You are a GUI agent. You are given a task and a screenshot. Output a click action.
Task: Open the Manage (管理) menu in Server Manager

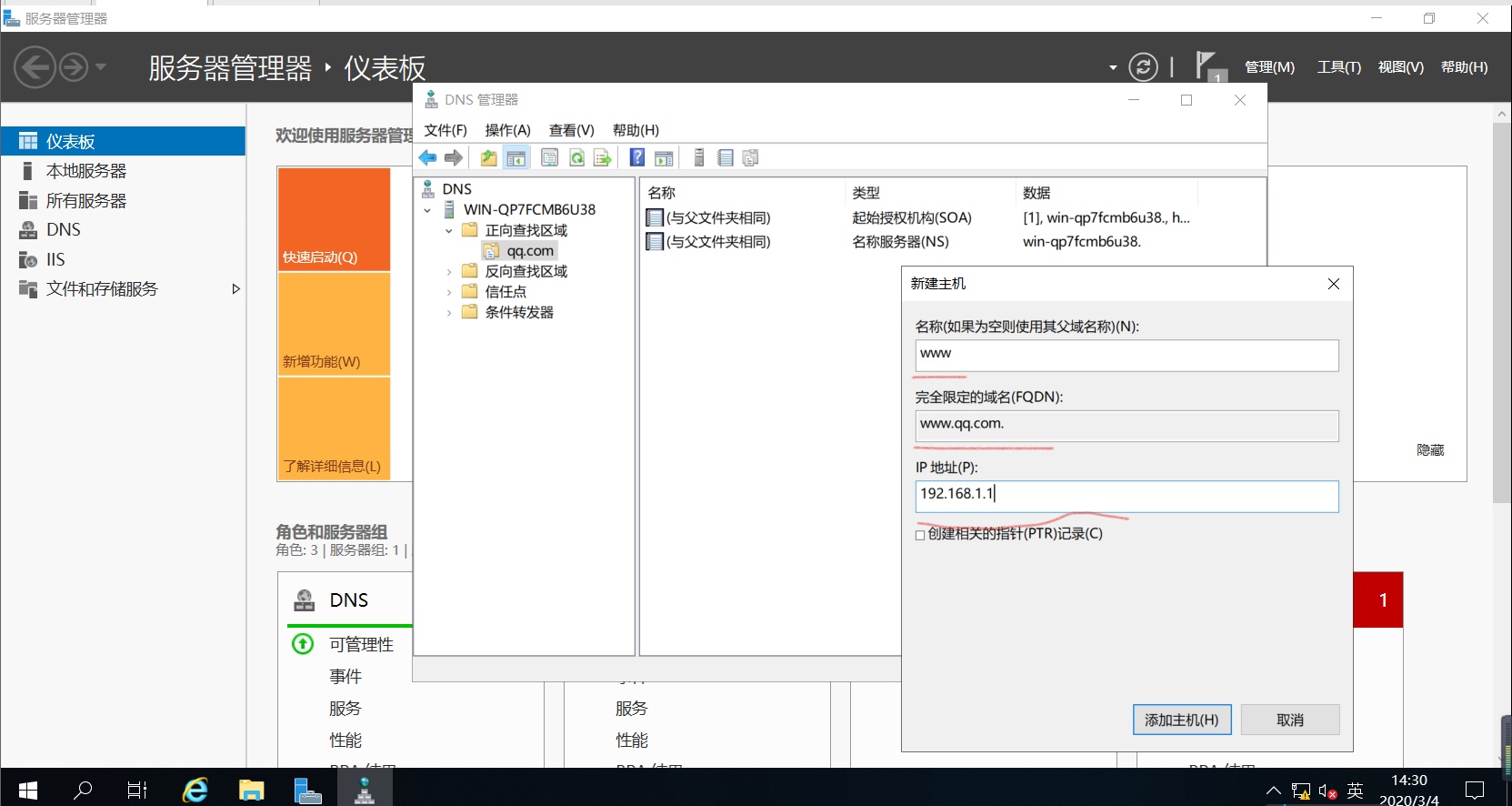[x=1269, y=67]
